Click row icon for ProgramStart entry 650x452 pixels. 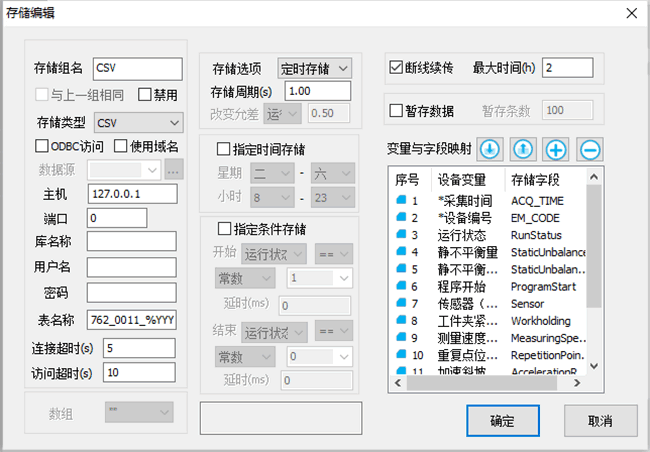401,286
